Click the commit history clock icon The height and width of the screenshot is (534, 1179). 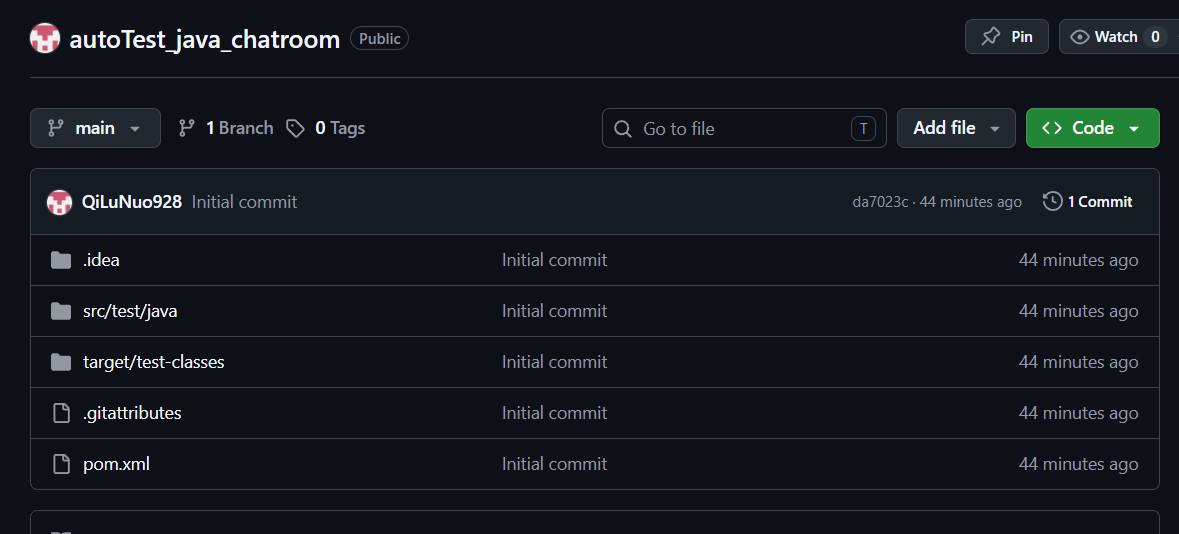(x=1052, y=202)
